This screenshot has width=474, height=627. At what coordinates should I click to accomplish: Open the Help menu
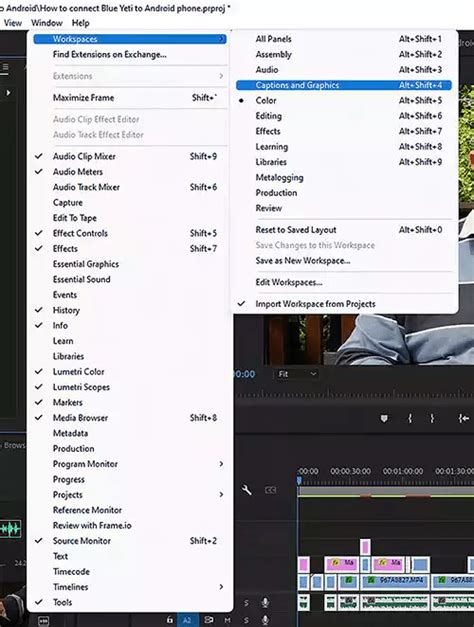pos(80,23)
